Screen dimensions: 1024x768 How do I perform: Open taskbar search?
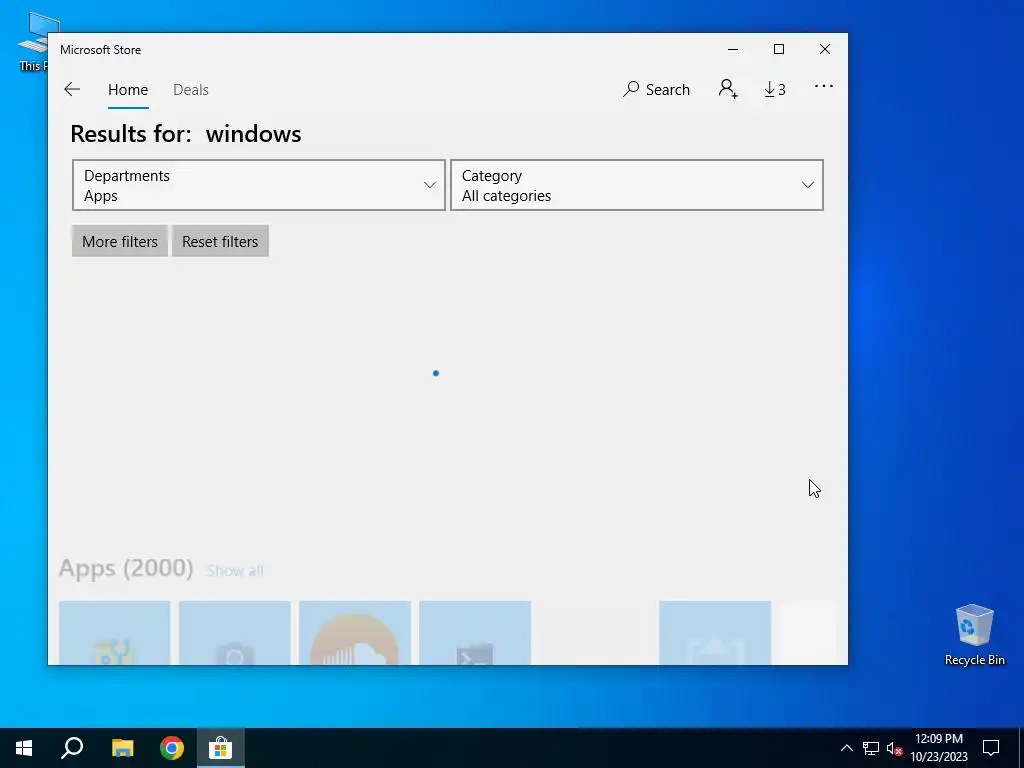pyautogui.click(x=72, y=748)
